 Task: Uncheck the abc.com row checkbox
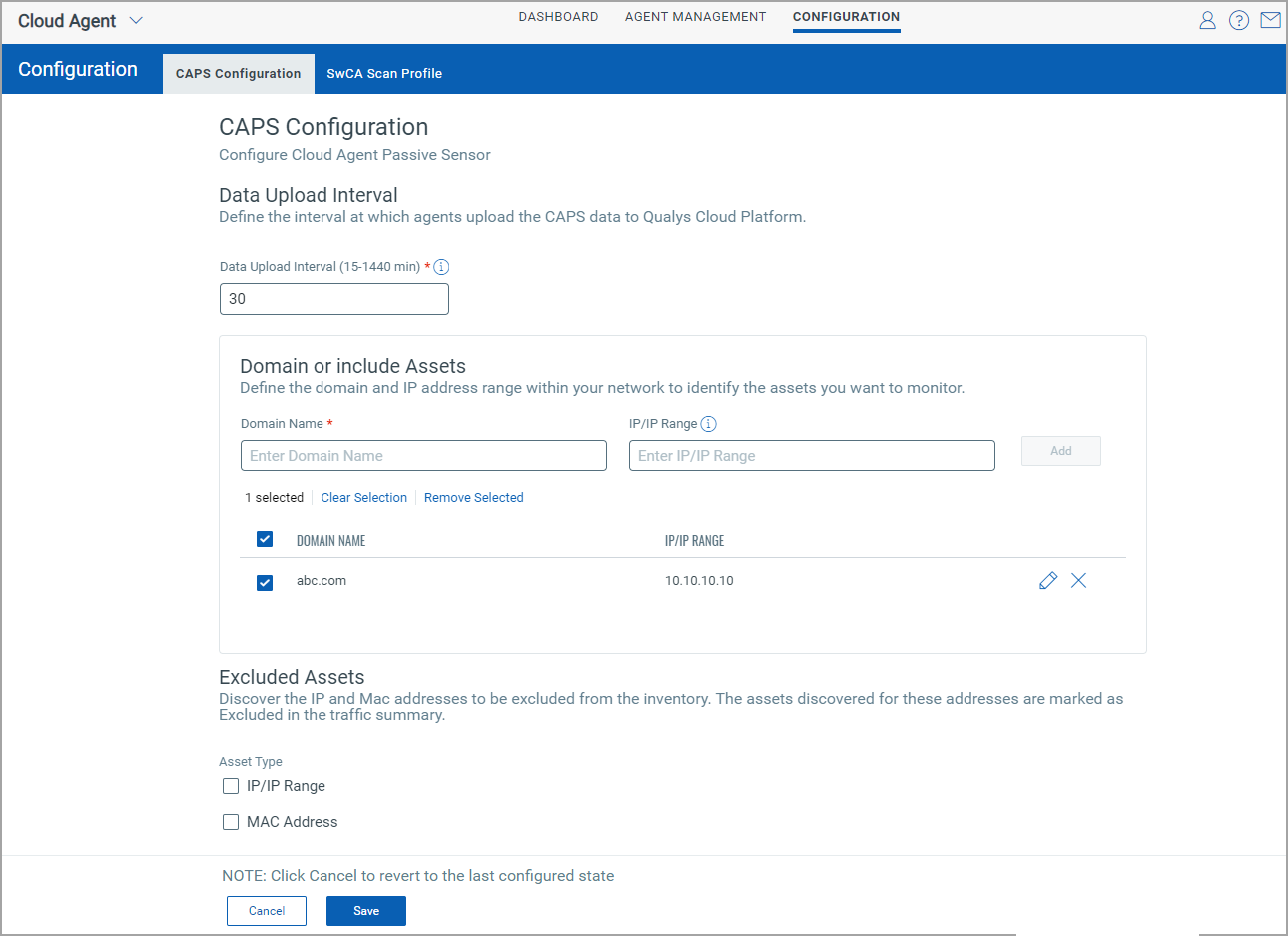click(x=265, y=582)
